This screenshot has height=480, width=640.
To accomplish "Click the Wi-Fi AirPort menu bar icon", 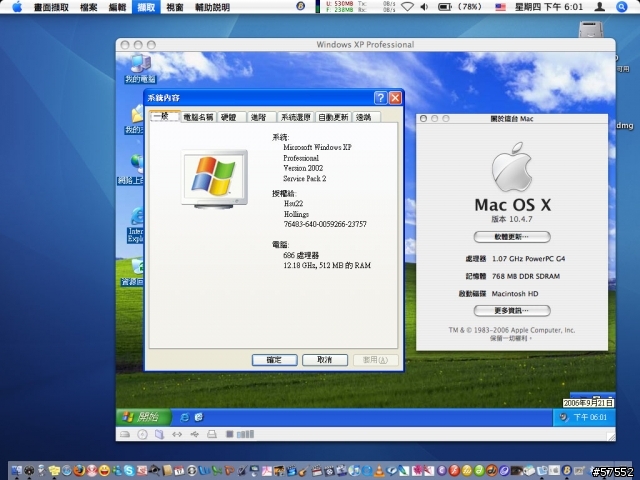I will [x=407, y=7].
